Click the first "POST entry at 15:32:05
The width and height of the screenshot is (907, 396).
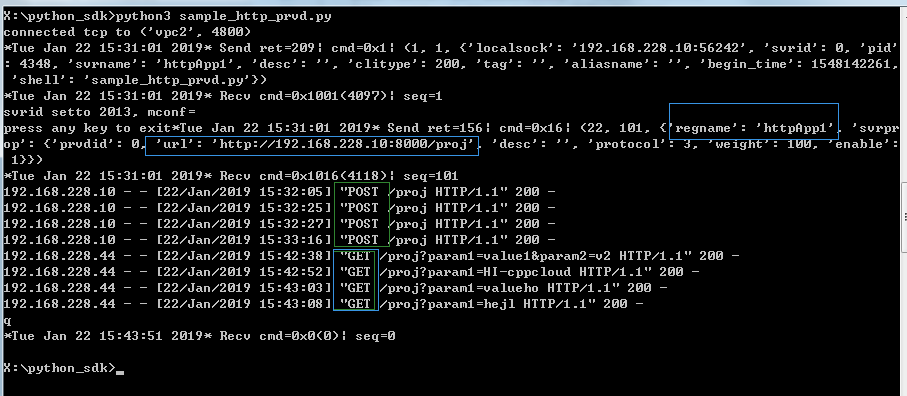click(x=359, y=191)
